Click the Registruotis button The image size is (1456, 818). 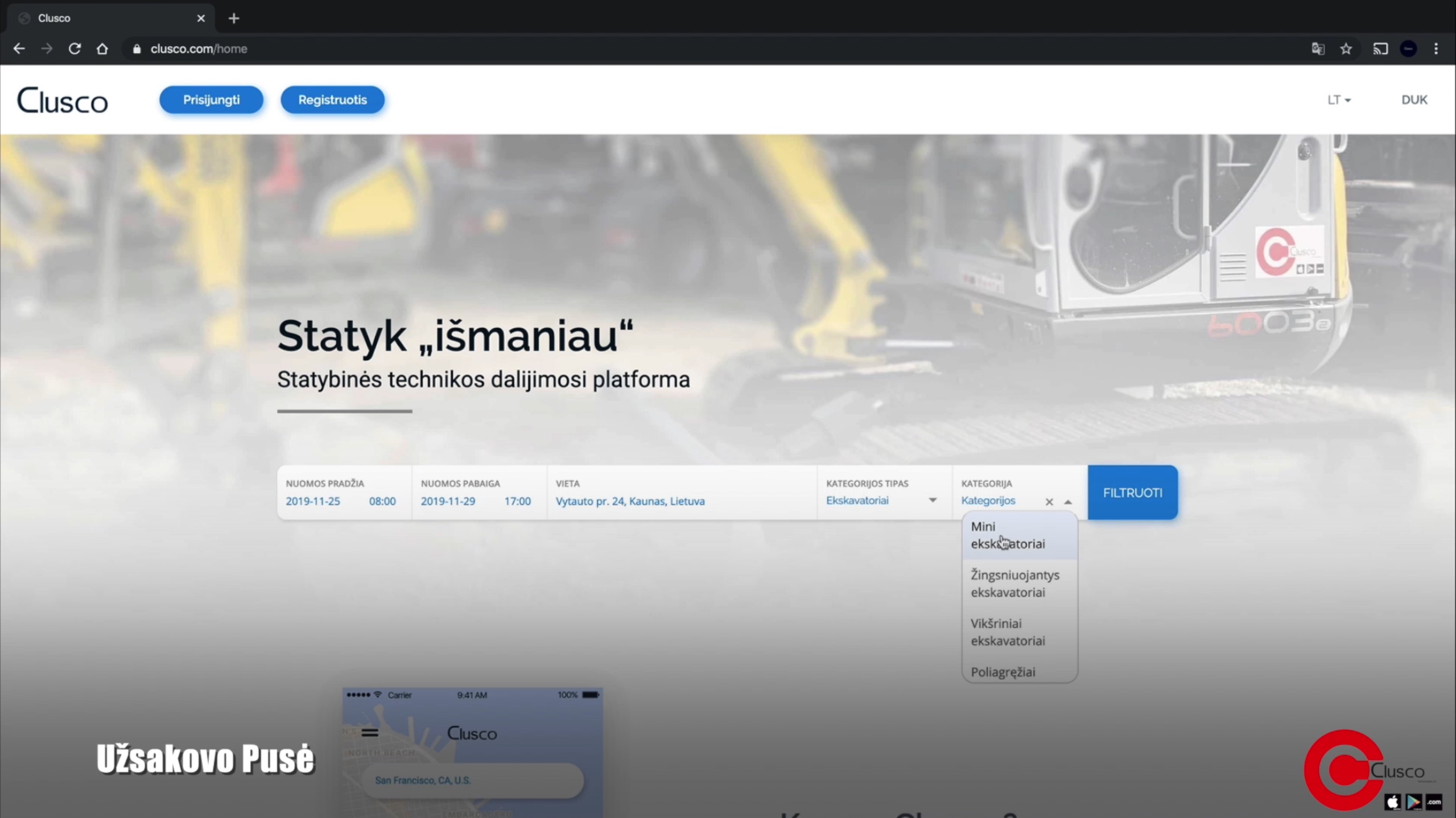tap(332, 100)
